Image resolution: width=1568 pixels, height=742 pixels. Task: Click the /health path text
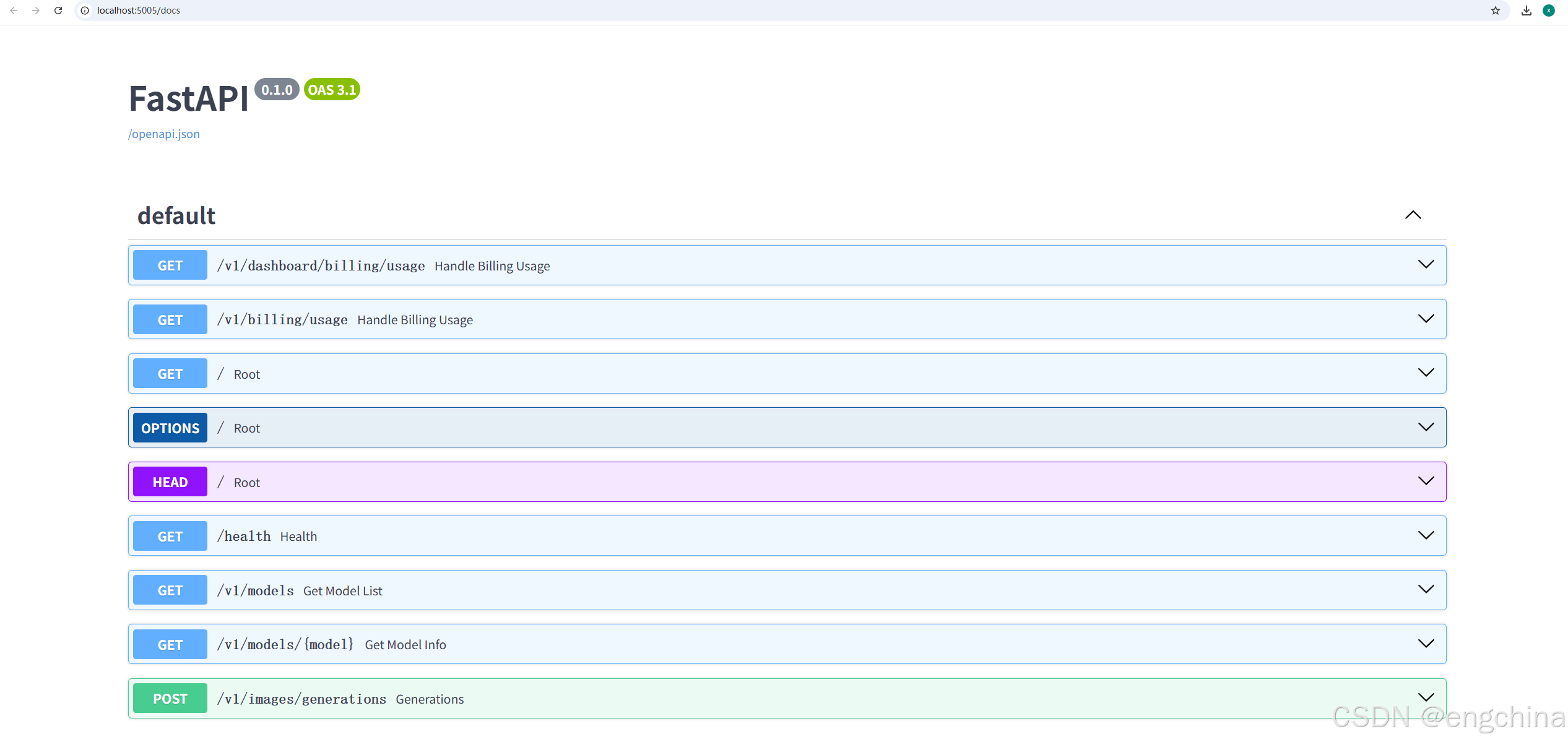(244, 537)
